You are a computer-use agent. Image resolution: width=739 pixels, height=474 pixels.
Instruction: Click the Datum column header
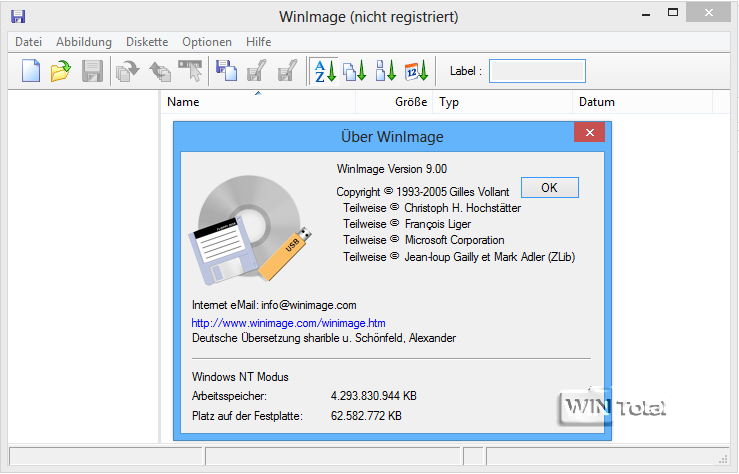pyautogui.click(x=642, y=102)
